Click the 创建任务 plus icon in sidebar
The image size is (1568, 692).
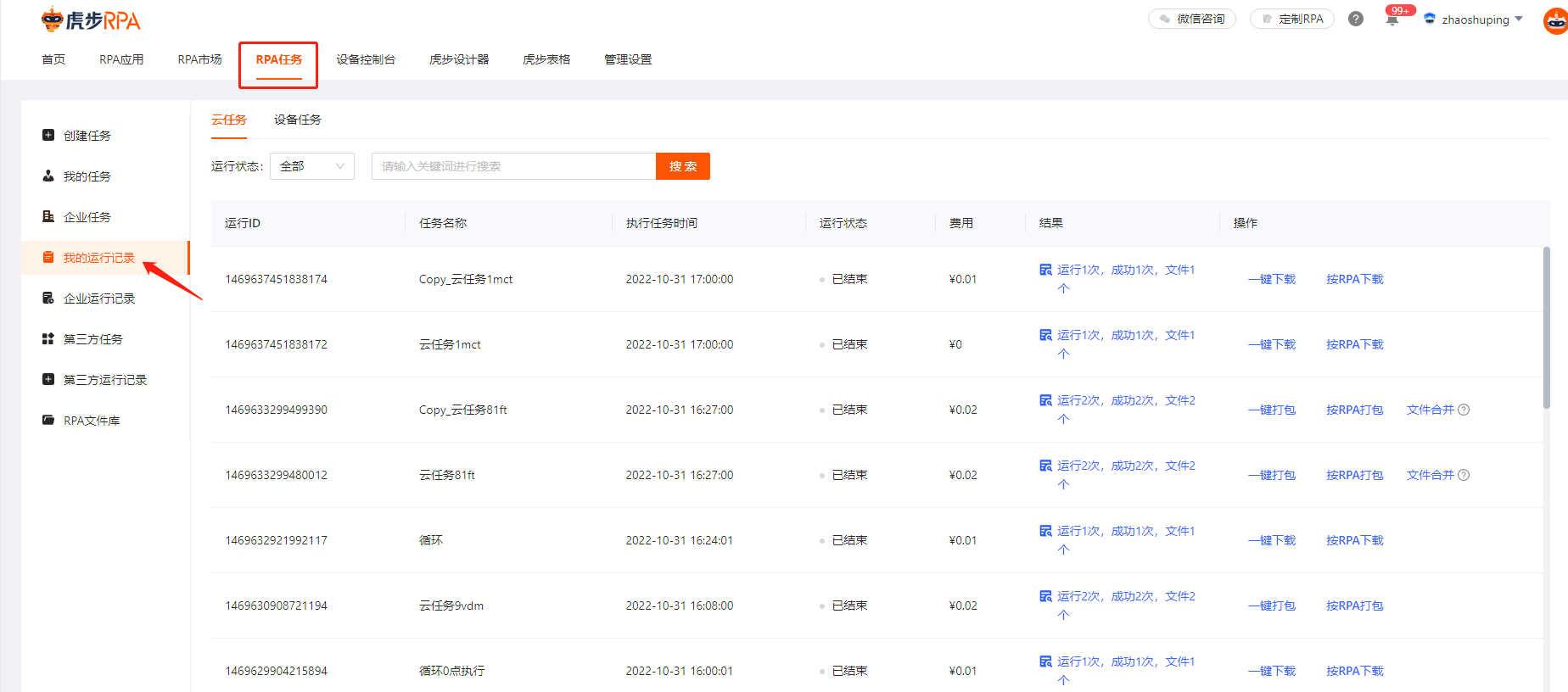[48, 135]
